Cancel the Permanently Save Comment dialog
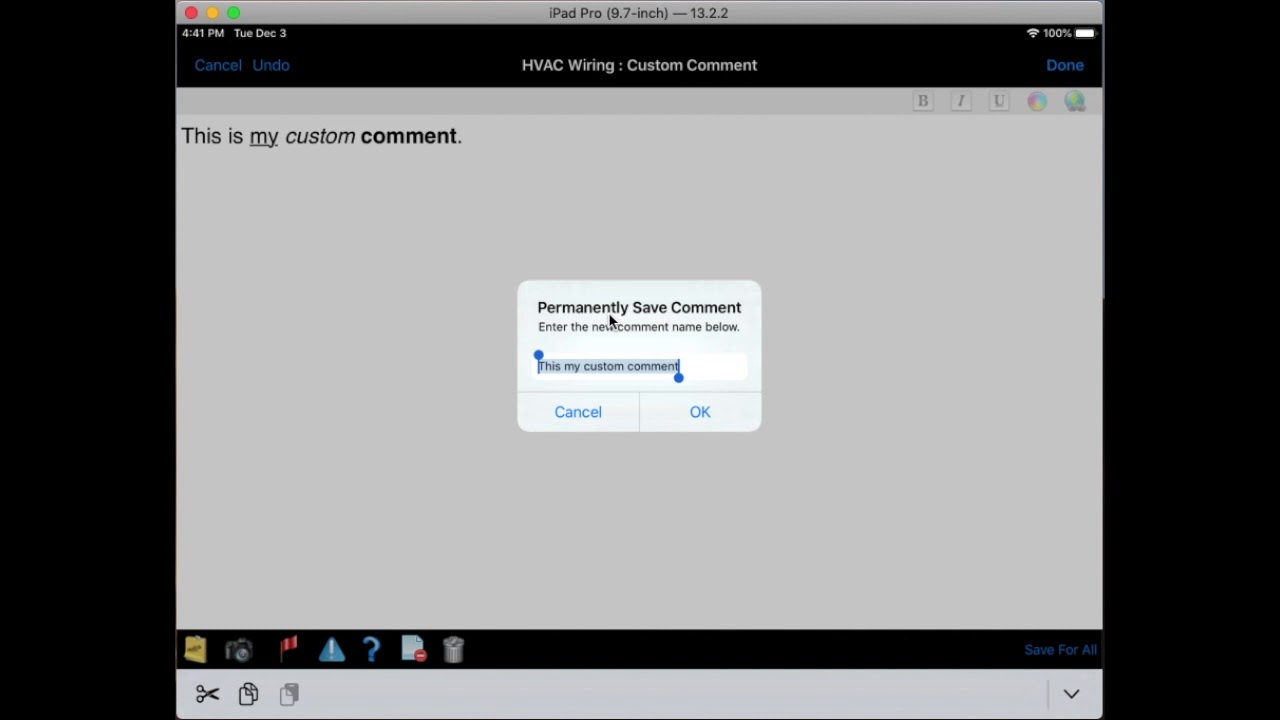 (x=578, y=412)
